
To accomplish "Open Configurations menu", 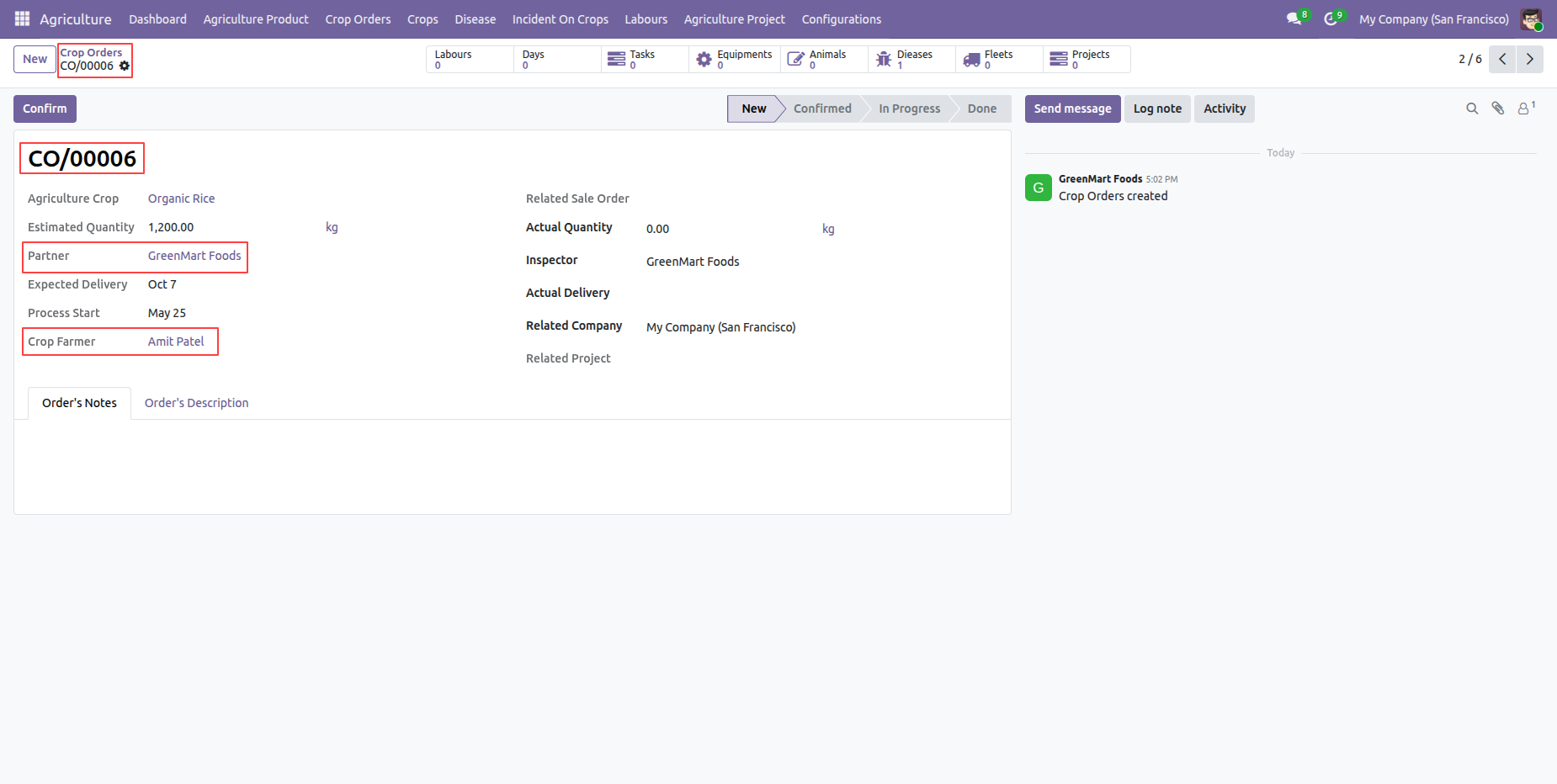I will [x=841, y=19].
